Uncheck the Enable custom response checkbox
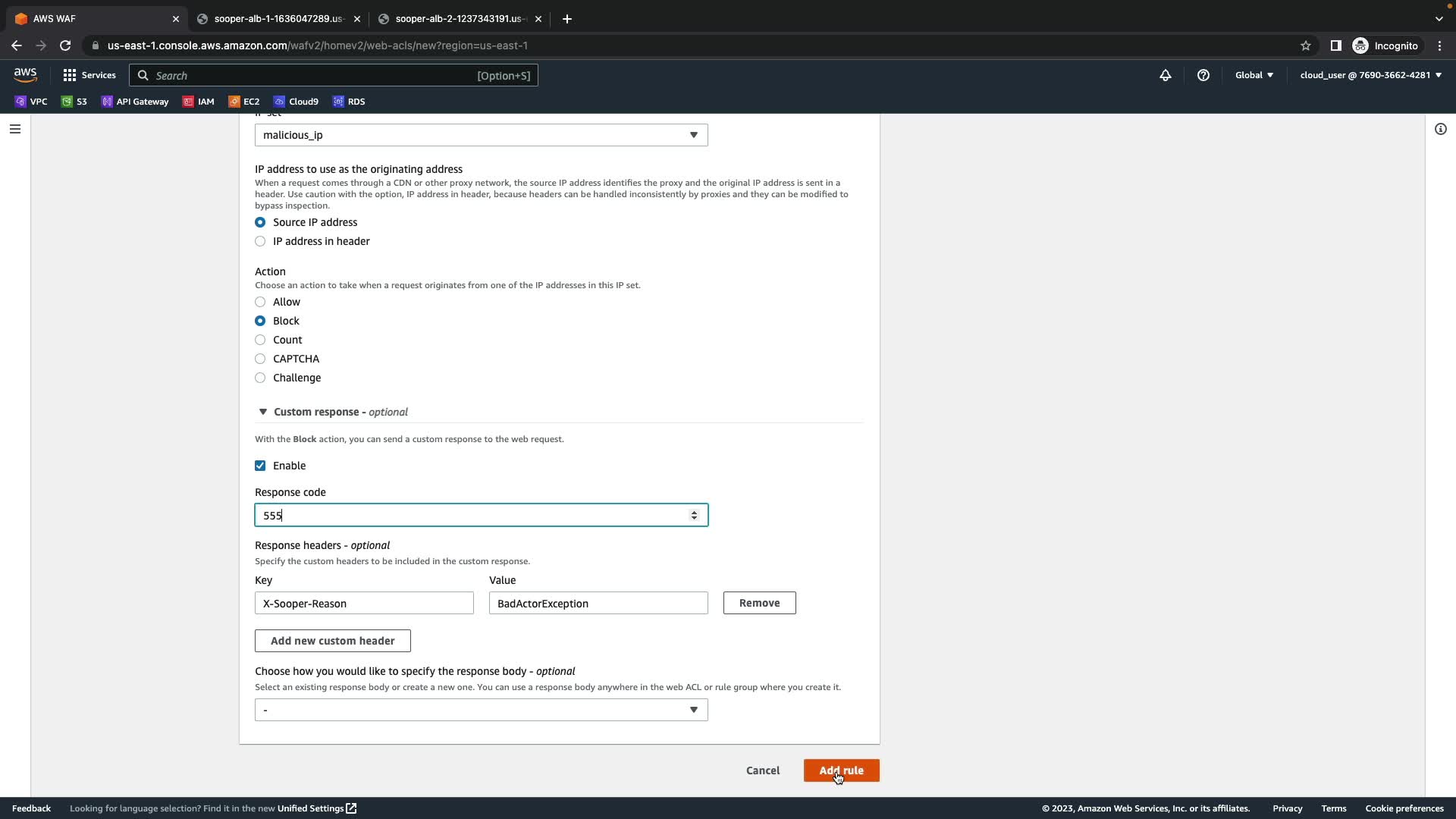 [260, 466]
